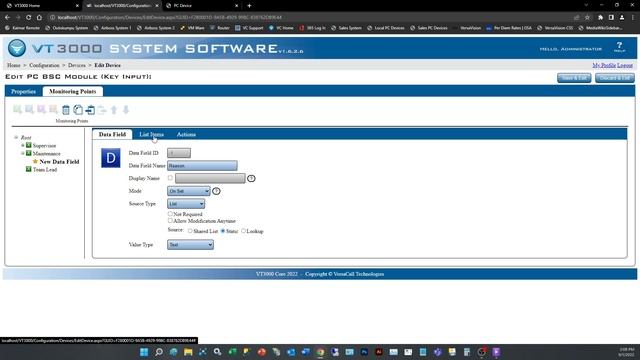Open taskbar Search icon

coord(159,352)
